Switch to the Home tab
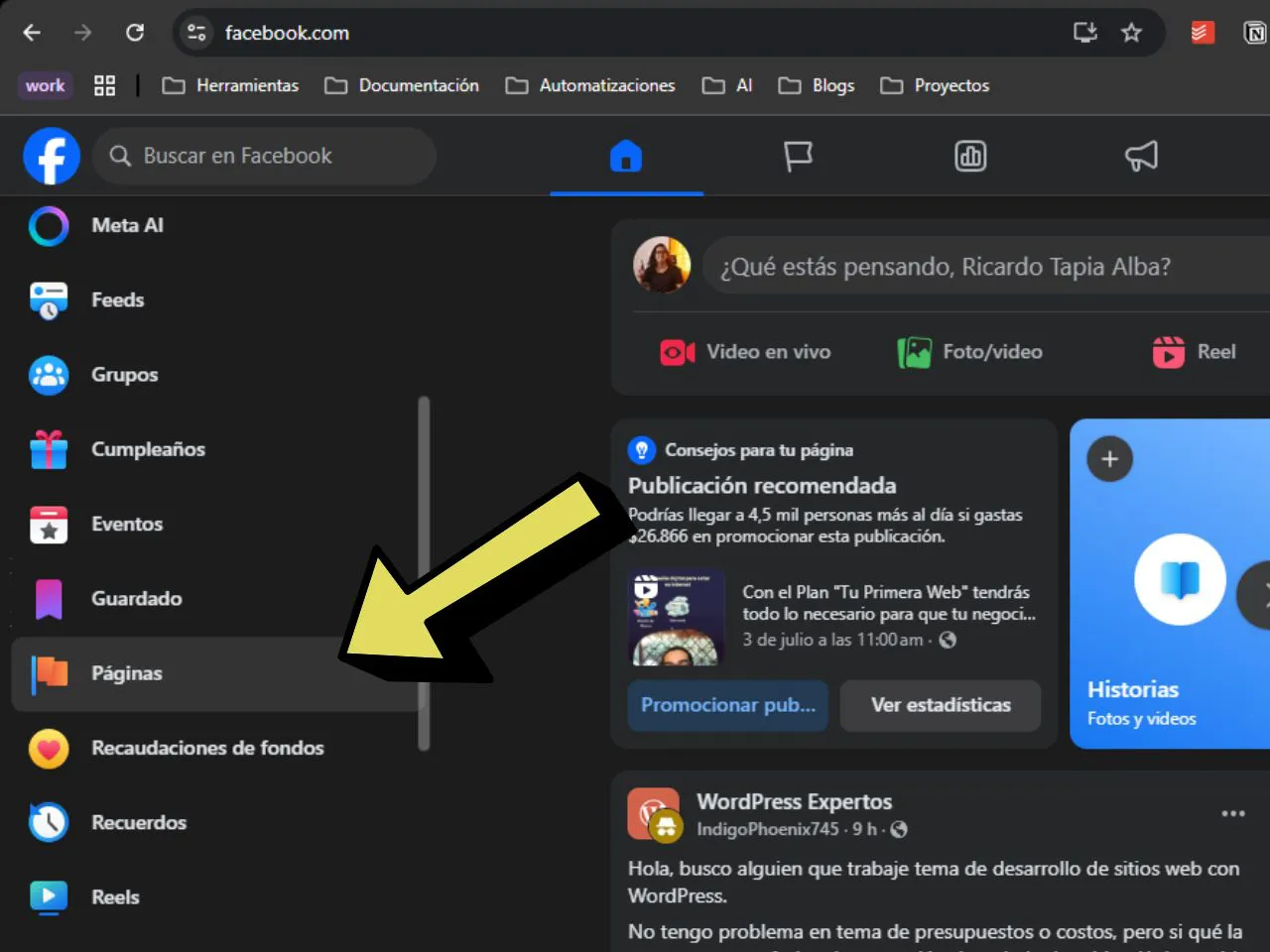The width and height of the screenshot is (1270, 952). click(626, 157)
